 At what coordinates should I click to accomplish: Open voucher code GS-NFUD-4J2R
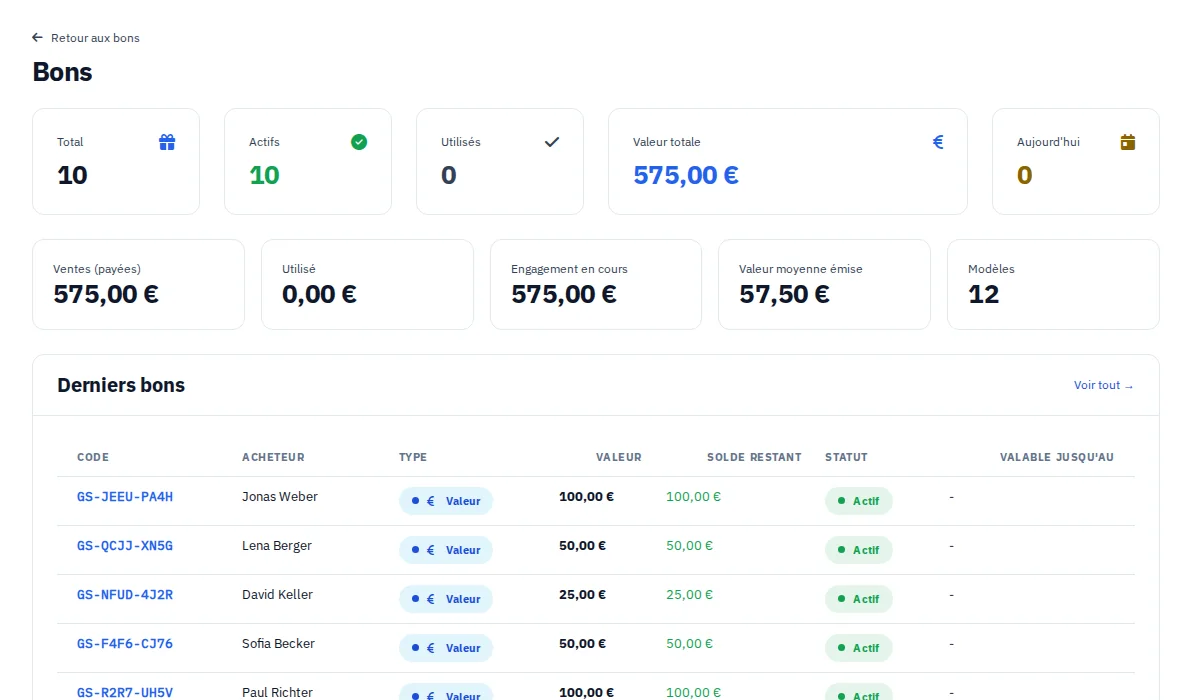pos(125,595)
